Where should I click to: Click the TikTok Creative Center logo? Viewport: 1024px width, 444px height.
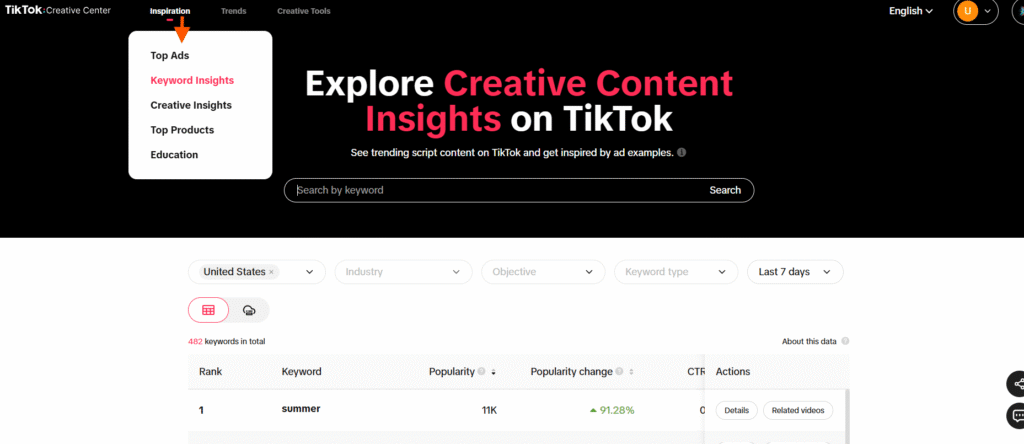58,11
